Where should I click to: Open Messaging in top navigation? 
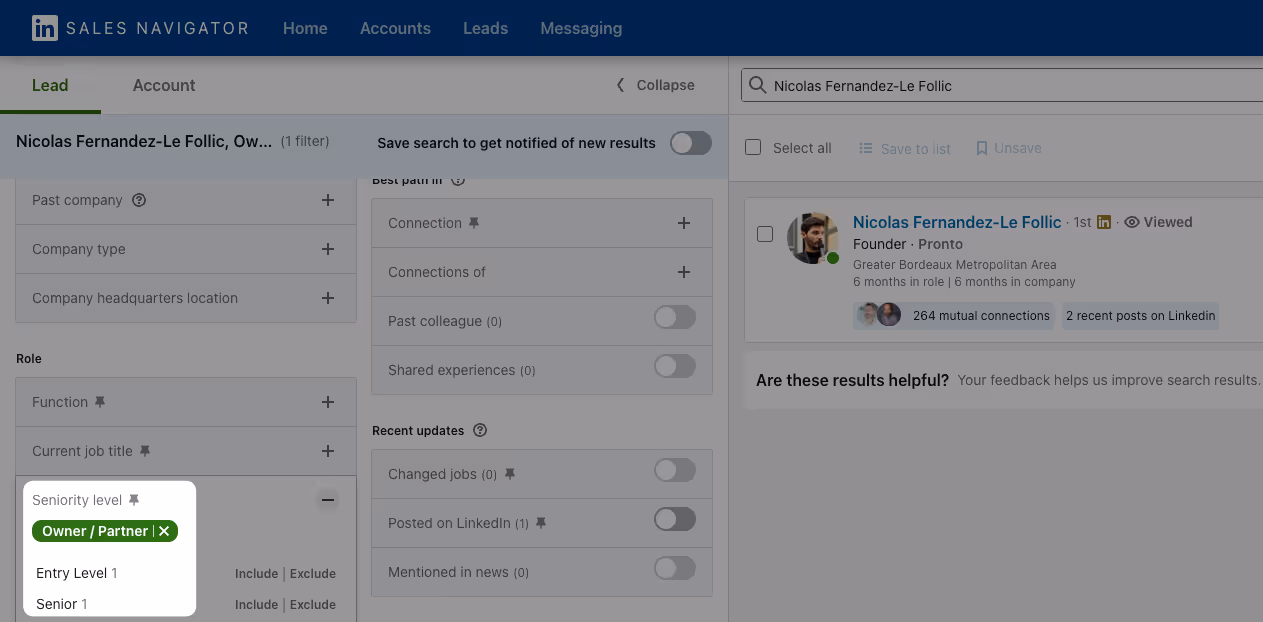[581, 28]
